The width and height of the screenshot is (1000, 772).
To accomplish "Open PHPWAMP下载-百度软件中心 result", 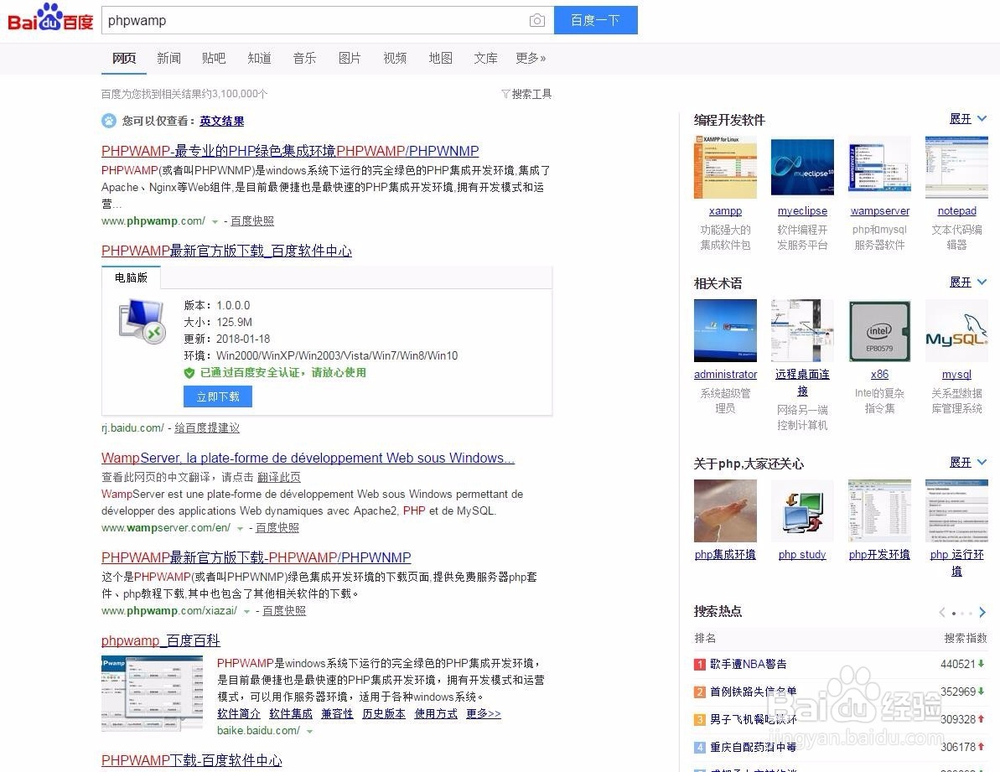I will pos(192,761).
